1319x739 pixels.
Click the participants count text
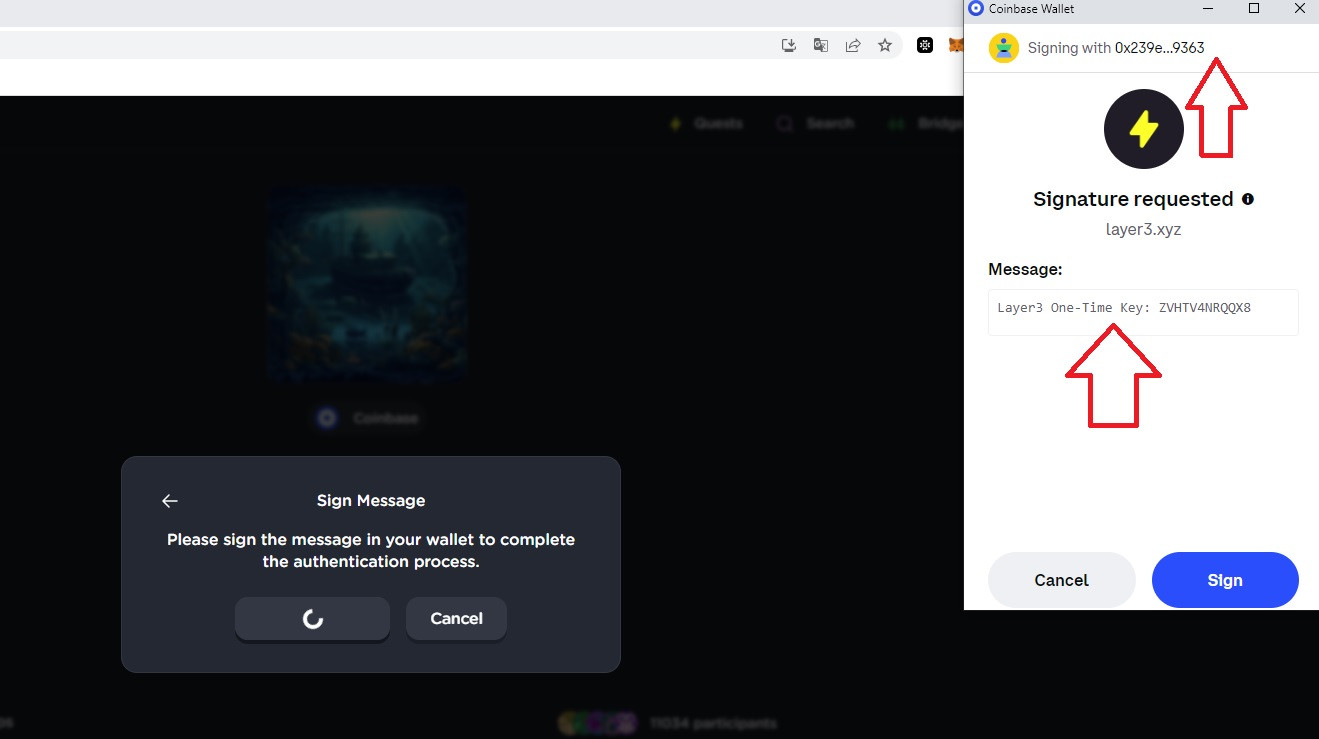pyautogui.click(x=713, y=723)
